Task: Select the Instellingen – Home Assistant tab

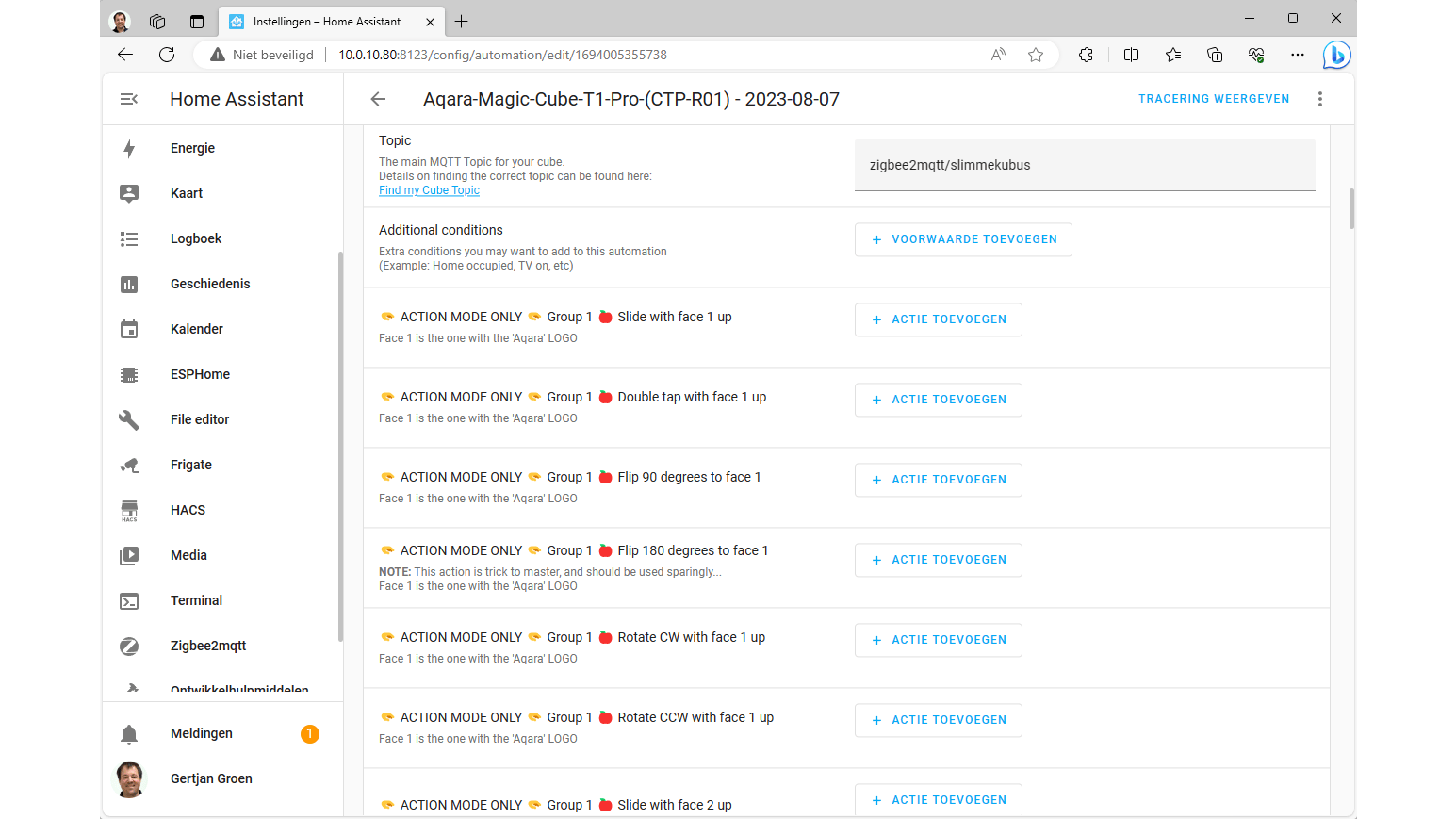Action: (332, 22)
